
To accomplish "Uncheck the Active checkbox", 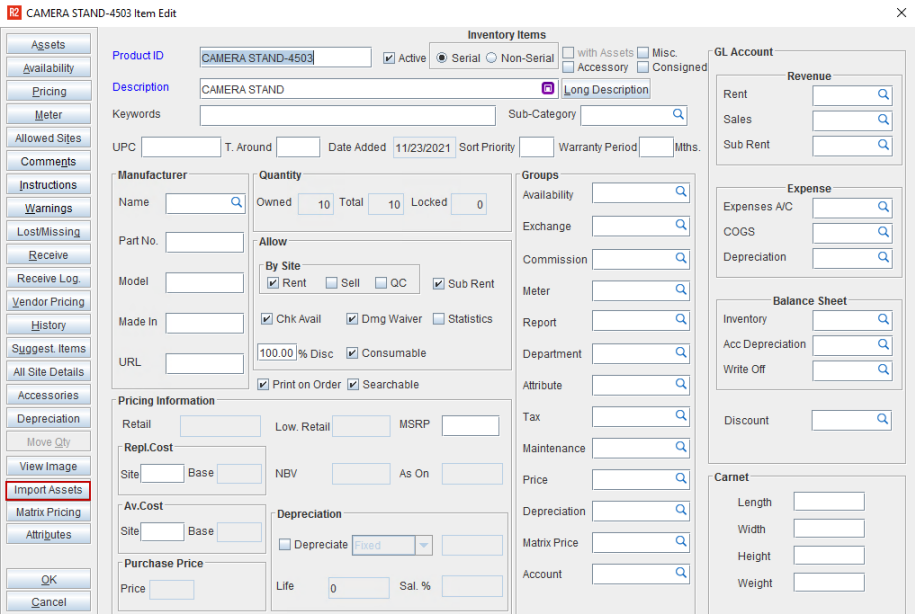I will tap(387, 57).
